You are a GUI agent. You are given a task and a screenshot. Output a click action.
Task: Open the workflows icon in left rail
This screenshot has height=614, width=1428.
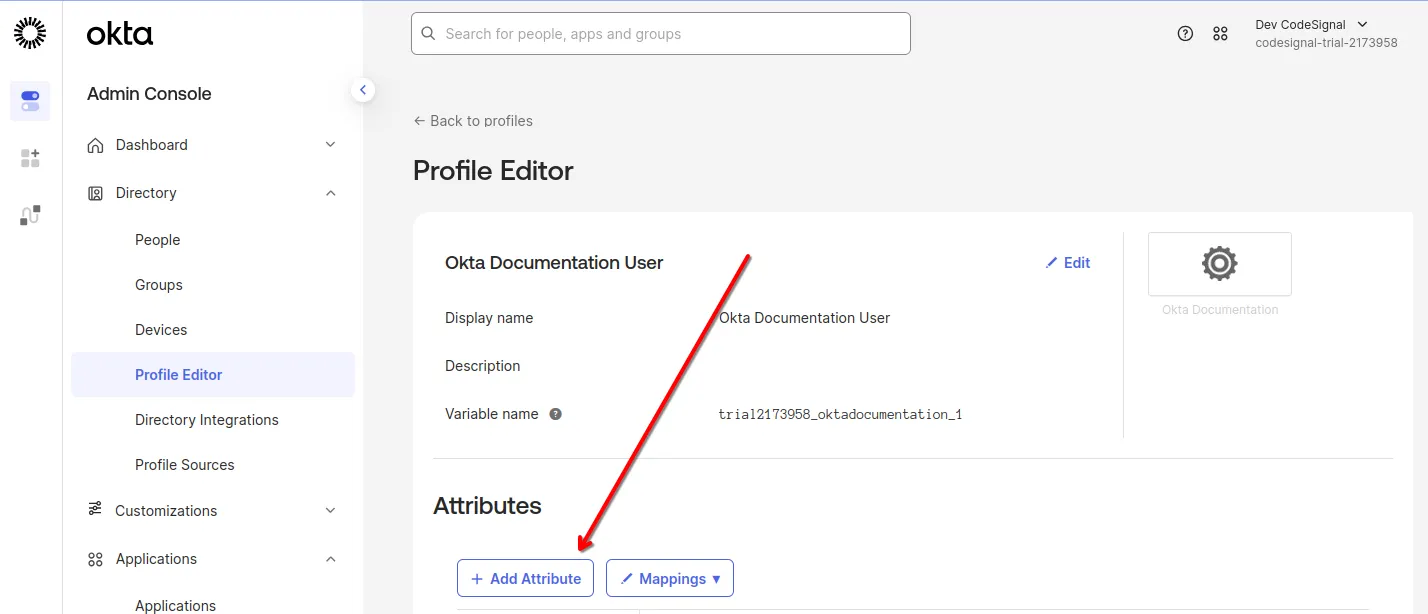pyautogui.click(x=30, y=215)
